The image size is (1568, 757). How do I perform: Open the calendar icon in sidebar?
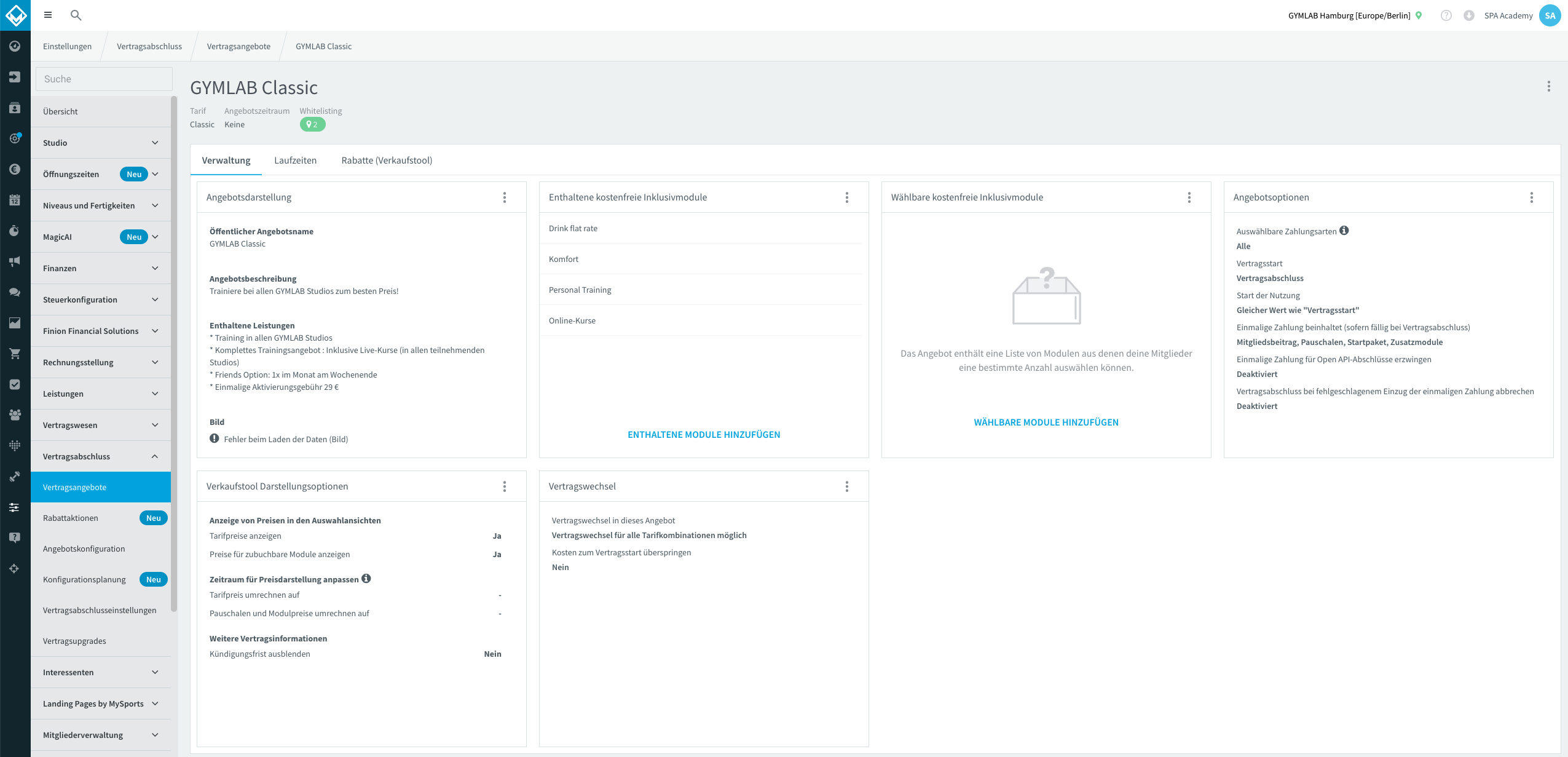point(15,200)
